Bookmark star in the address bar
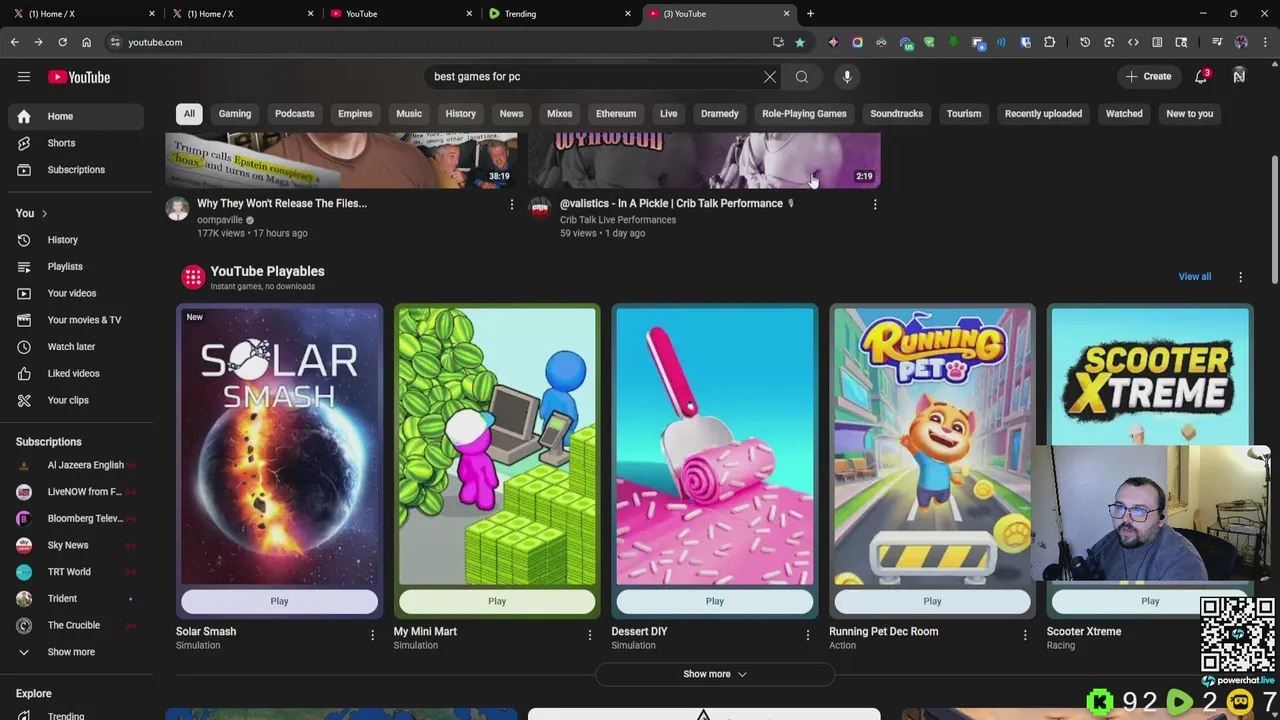 (x=800, y=42)
